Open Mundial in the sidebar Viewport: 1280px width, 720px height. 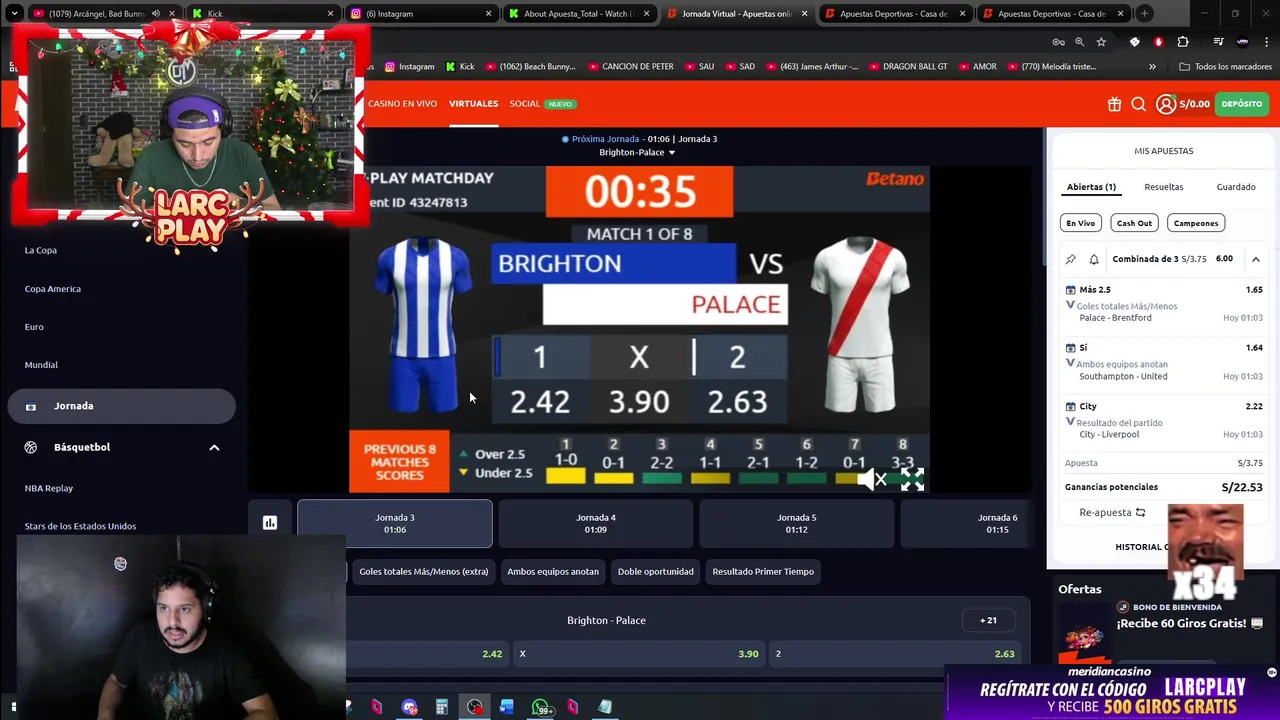[x=41, y=365]
